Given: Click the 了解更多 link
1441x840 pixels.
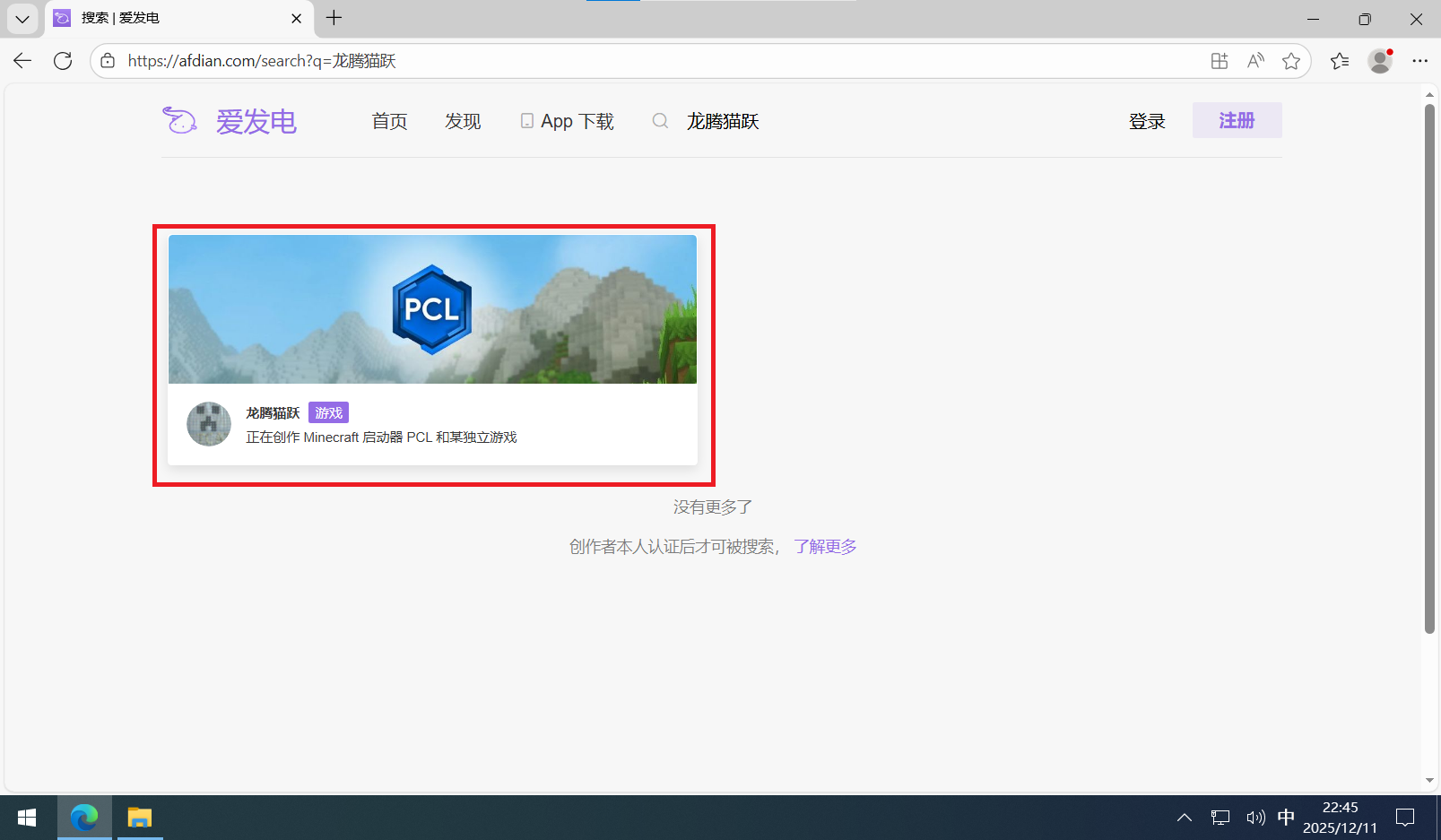Looking at the screenshot, I should point(825,547).
